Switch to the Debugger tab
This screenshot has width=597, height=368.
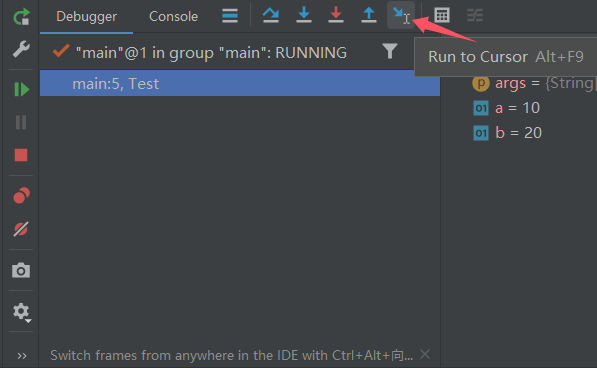click(x=86, y=16)
